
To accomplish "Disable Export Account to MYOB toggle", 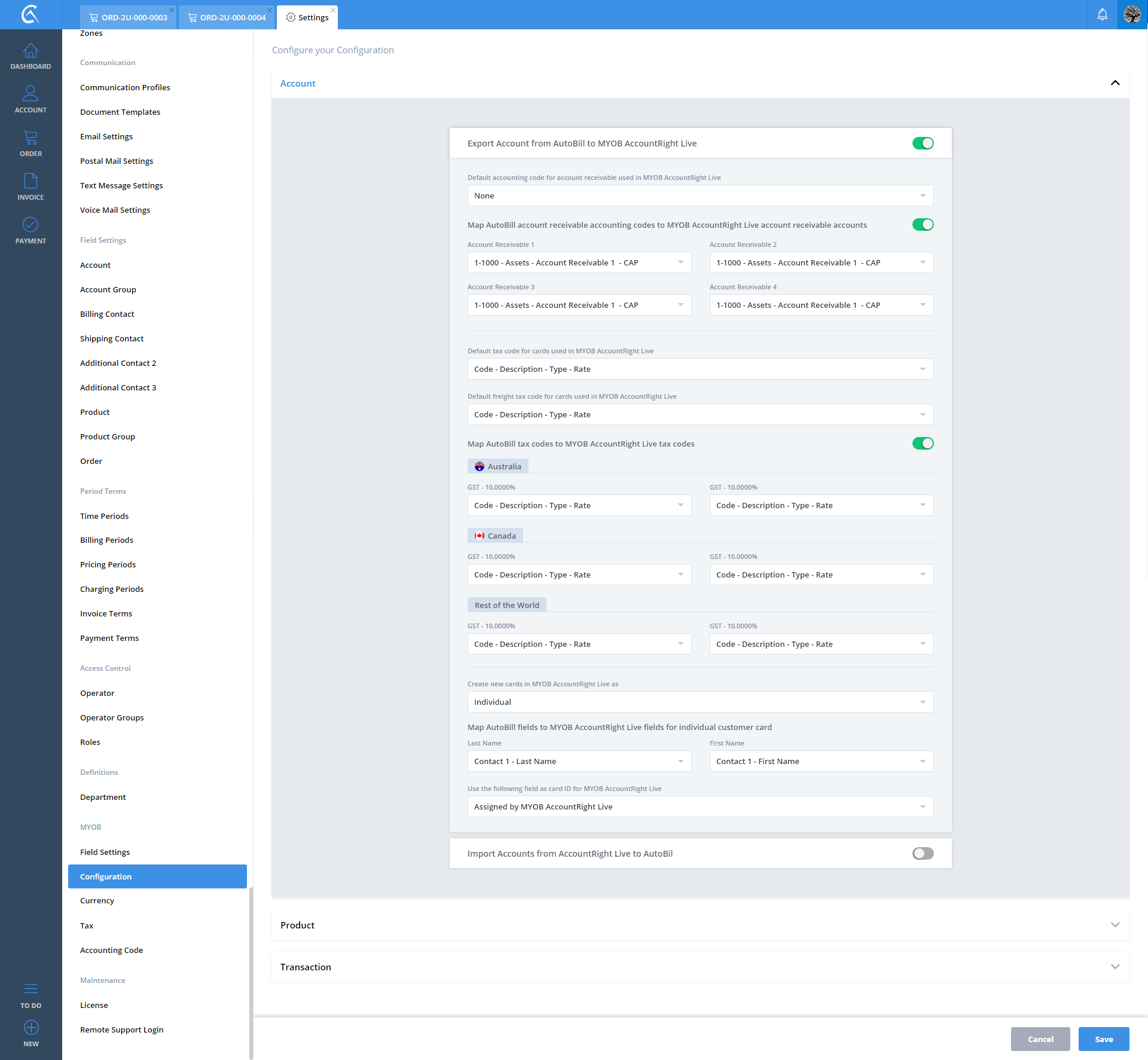I will [x=923, y=143].
